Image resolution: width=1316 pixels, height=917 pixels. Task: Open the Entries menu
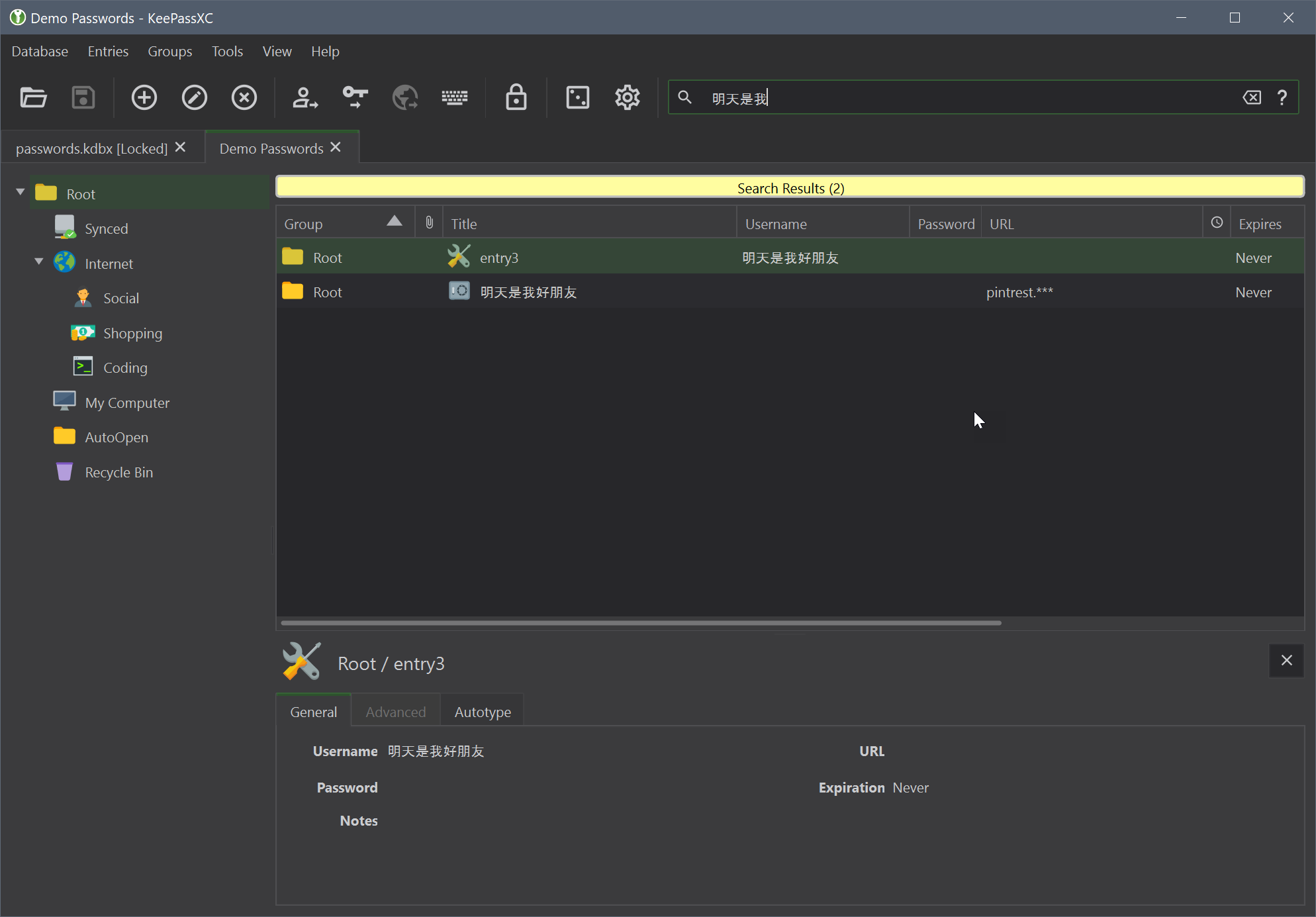107,51
